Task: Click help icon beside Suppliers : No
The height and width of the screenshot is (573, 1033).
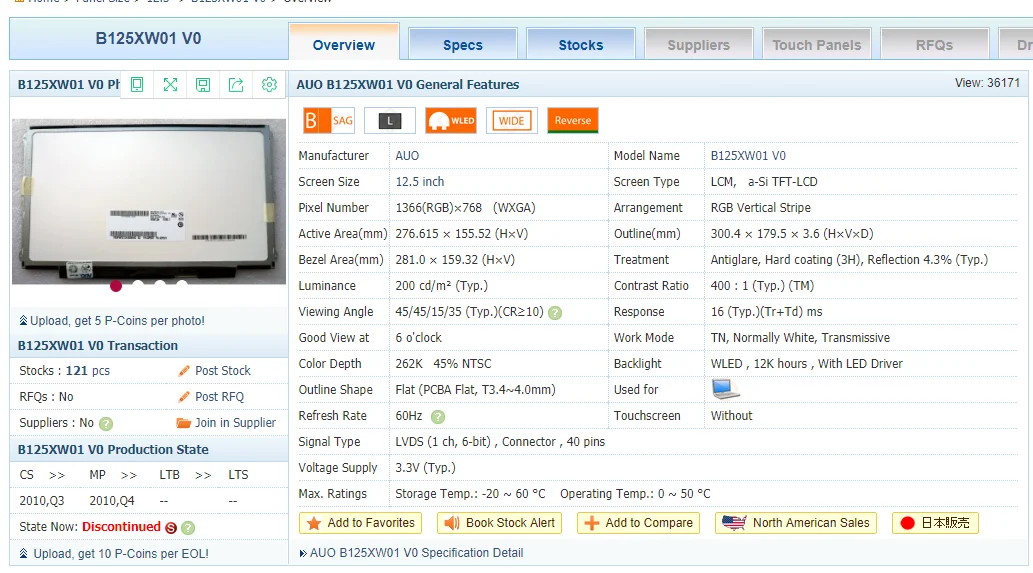Action: 105,424
